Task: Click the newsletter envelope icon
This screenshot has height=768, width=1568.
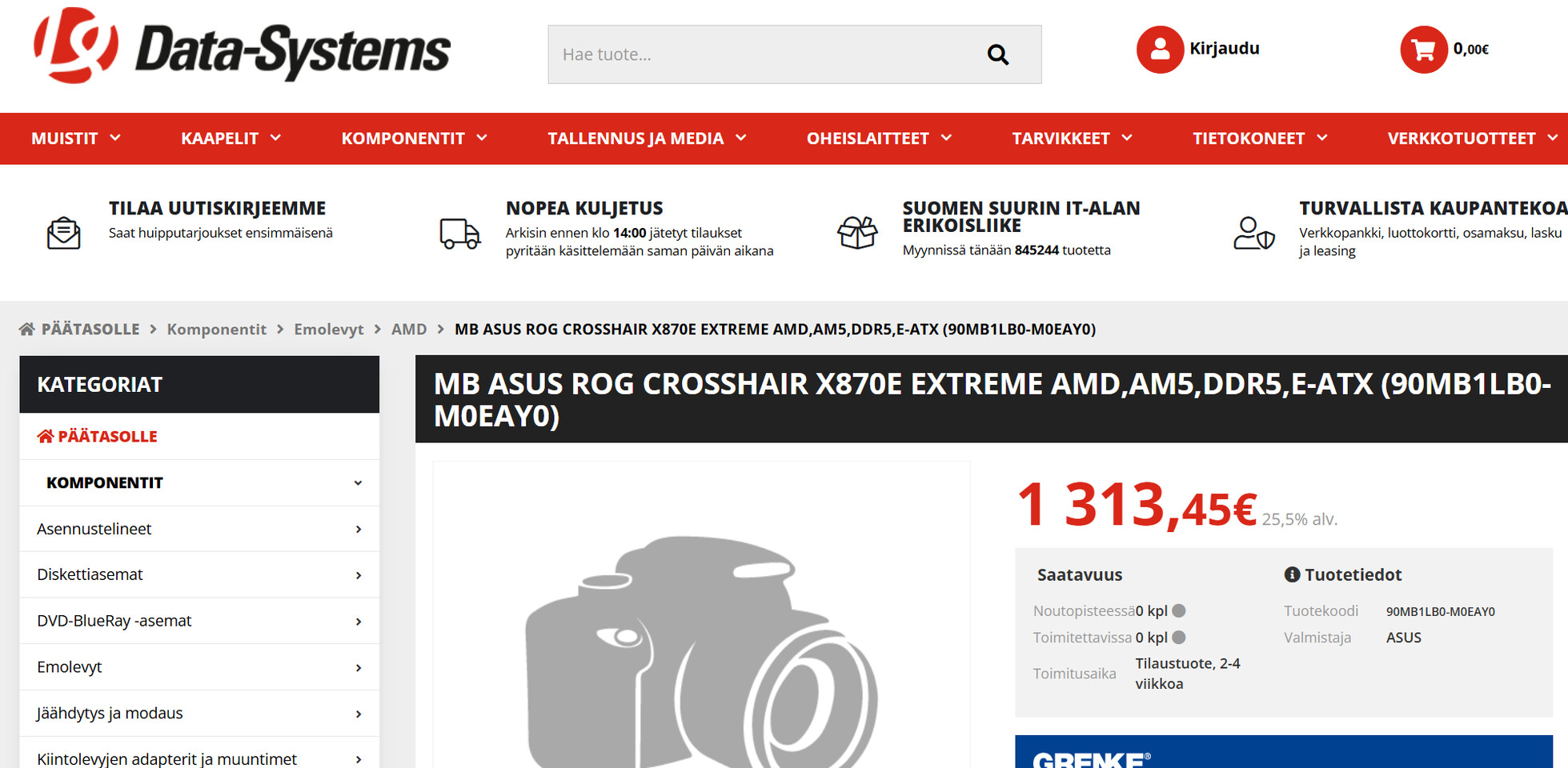Action: coord(63,233)
